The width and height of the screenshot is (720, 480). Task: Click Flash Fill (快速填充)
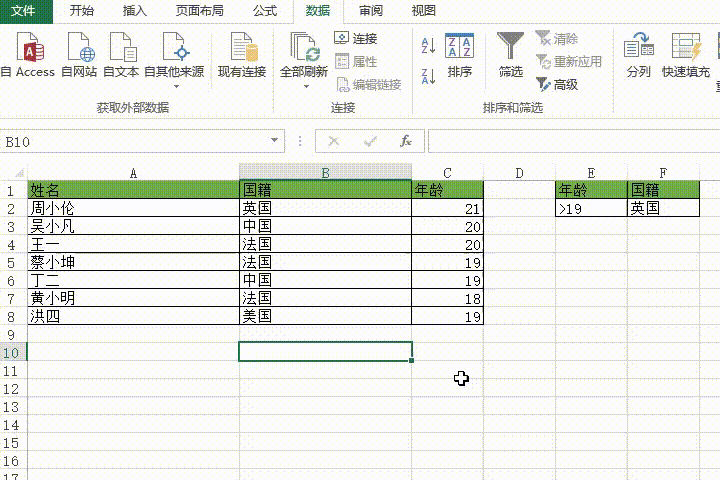686,54
